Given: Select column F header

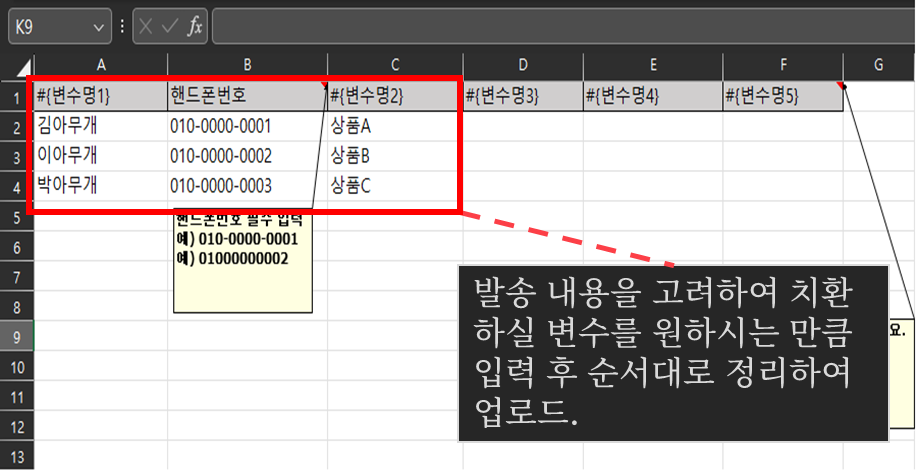Looking at the screenshot, I should (783, 65).
